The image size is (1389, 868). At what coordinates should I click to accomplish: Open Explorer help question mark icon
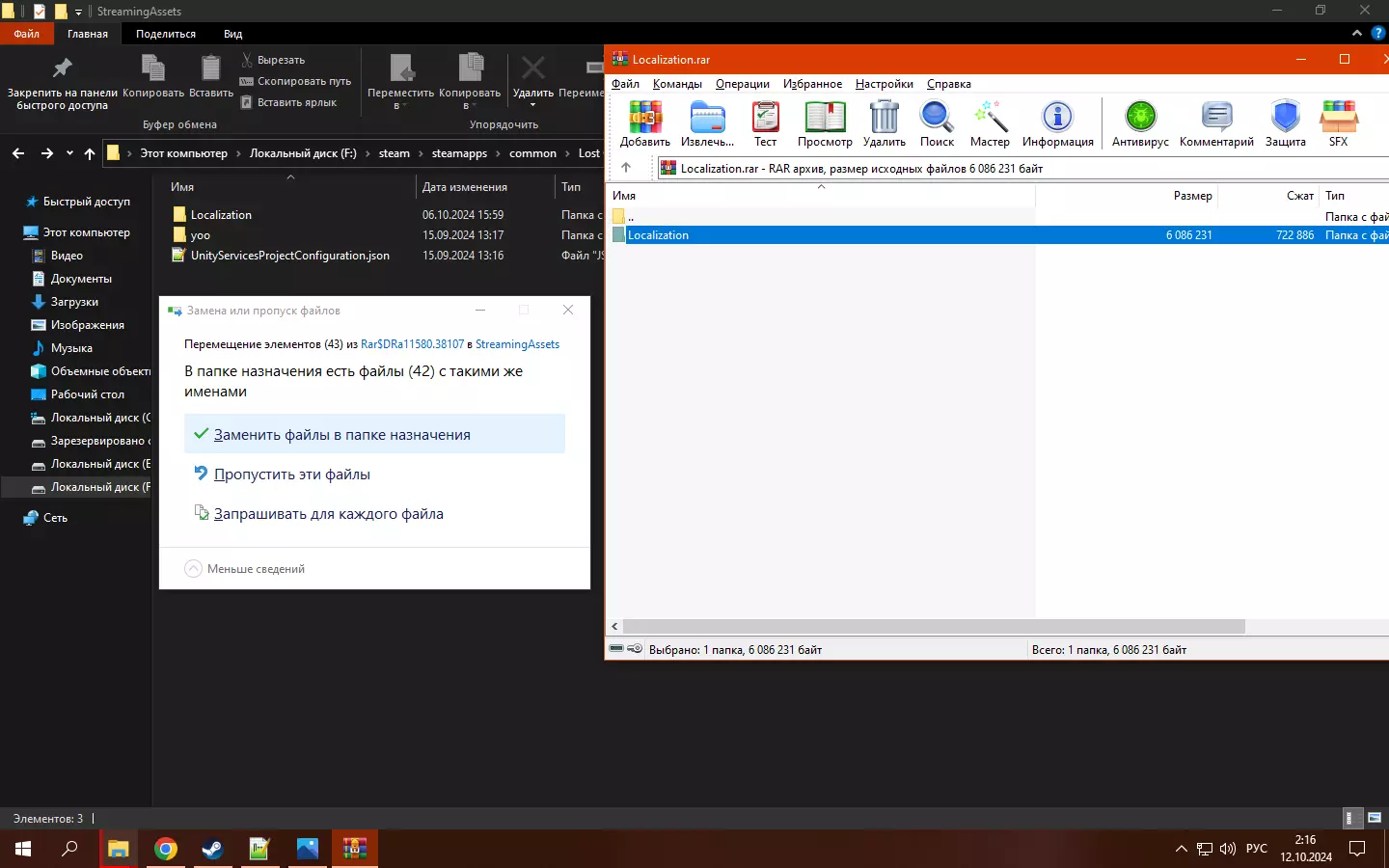coord(1377,33)
